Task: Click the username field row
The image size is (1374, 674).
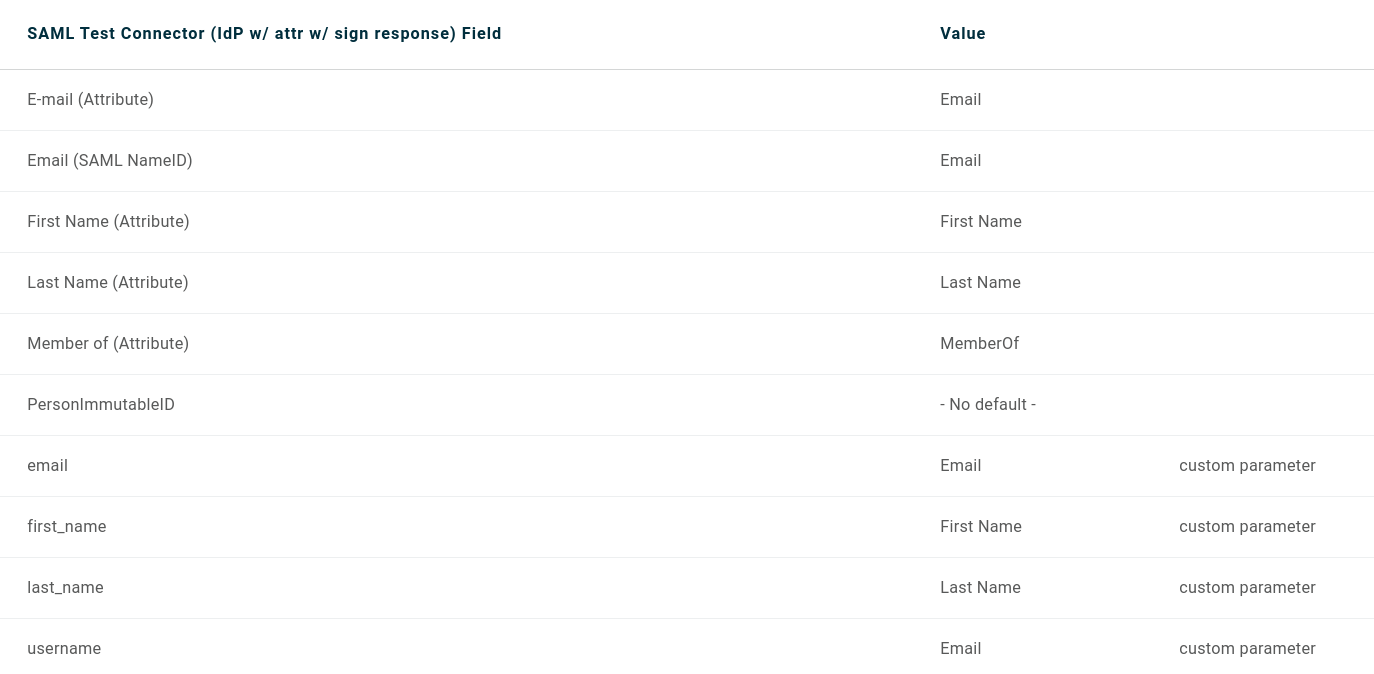Action: (x=64, y=649)
